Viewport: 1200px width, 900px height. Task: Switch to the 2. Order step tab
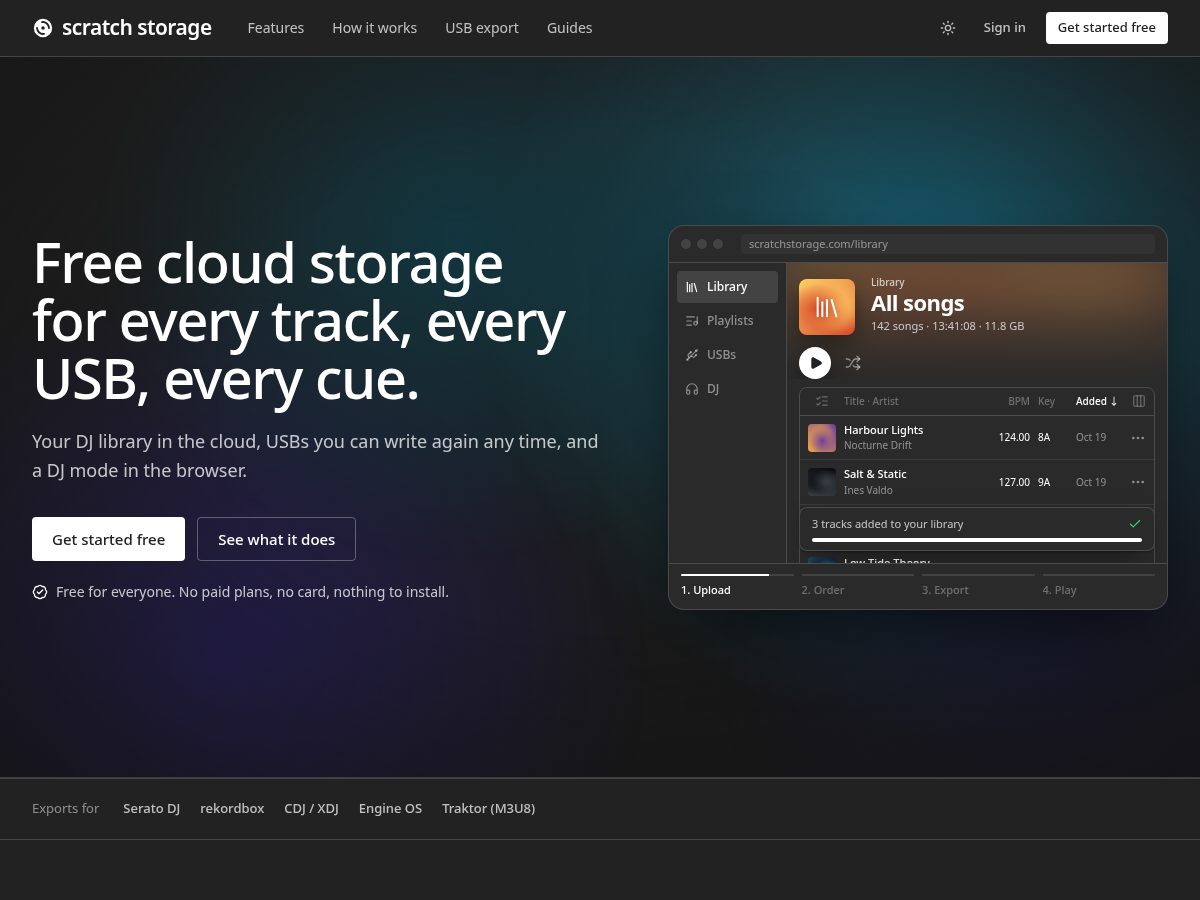coord(857,585)
